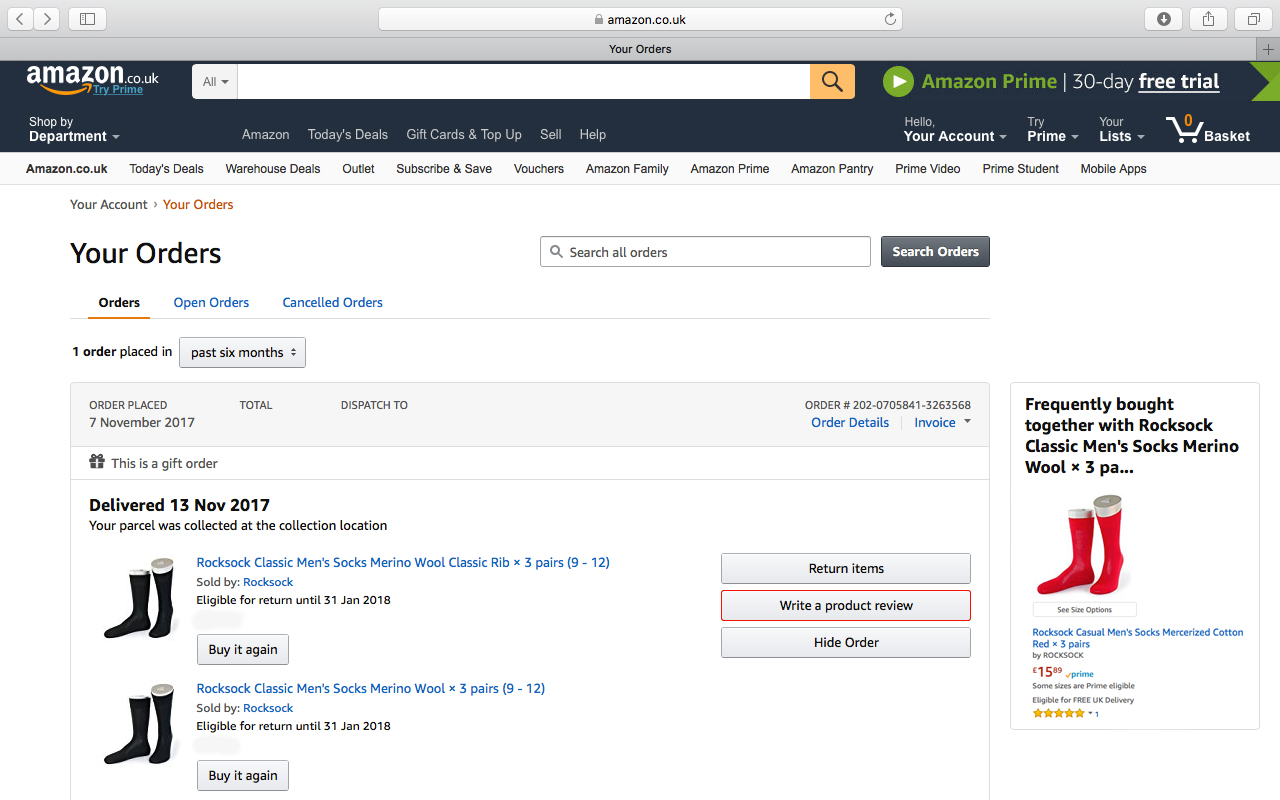Click the first black socks thumbnail
The height and width of the screenshot is (800, 1280).
[x=140, y=597]
